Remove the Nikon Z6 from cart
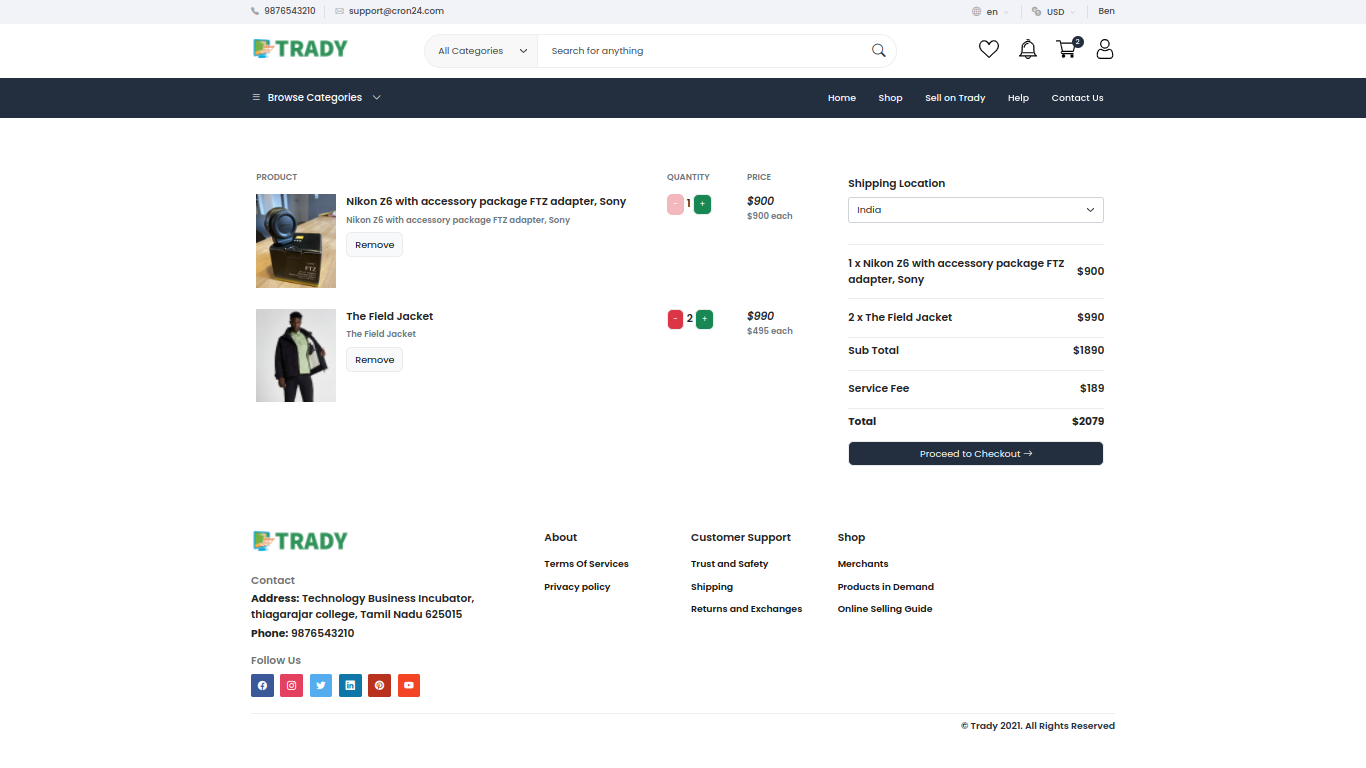Screen dimensions: 1366x768 (x=374, y=244)
